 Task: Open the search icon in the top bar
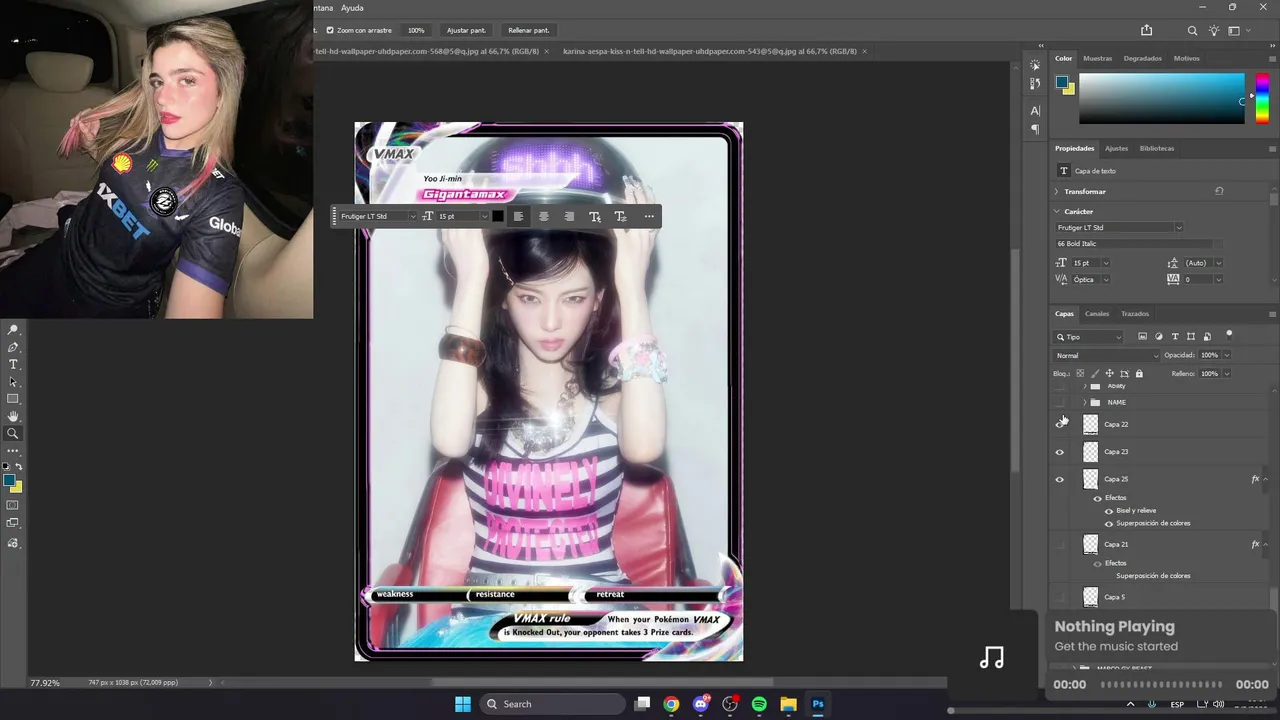(x=1192, y=30)
